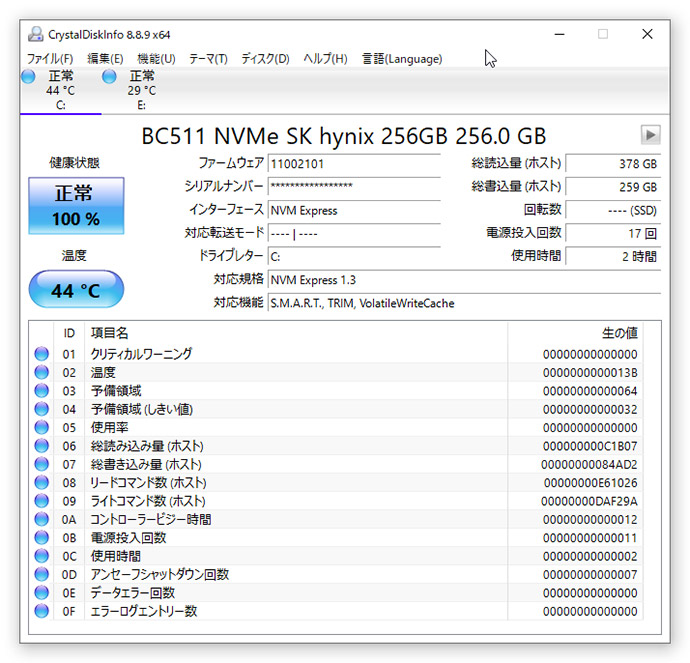The height and width of the screenshot is (663, 690).
Task: Click the 回転数 value ---- (SSD)
Action: point(613,210)
